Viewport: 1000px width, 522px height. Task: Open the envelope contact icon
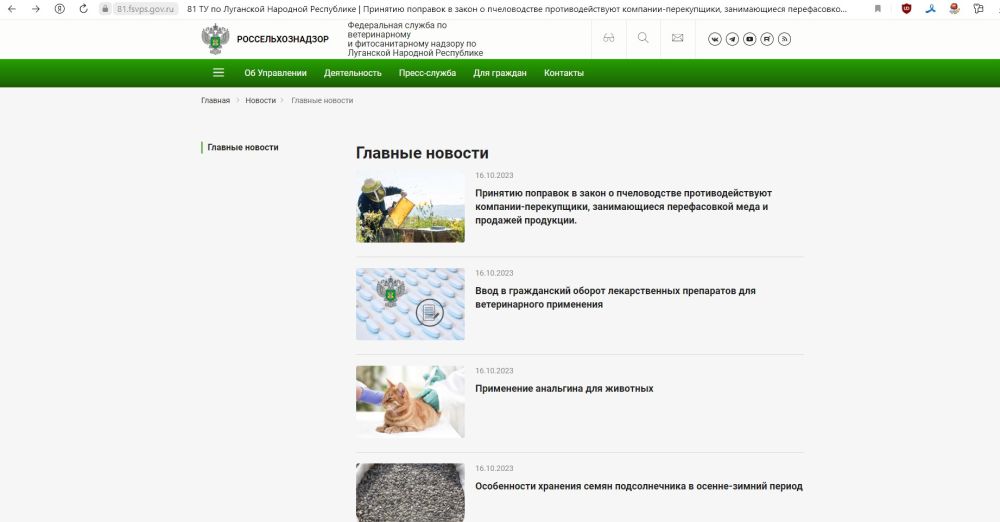tap(677, 38)
